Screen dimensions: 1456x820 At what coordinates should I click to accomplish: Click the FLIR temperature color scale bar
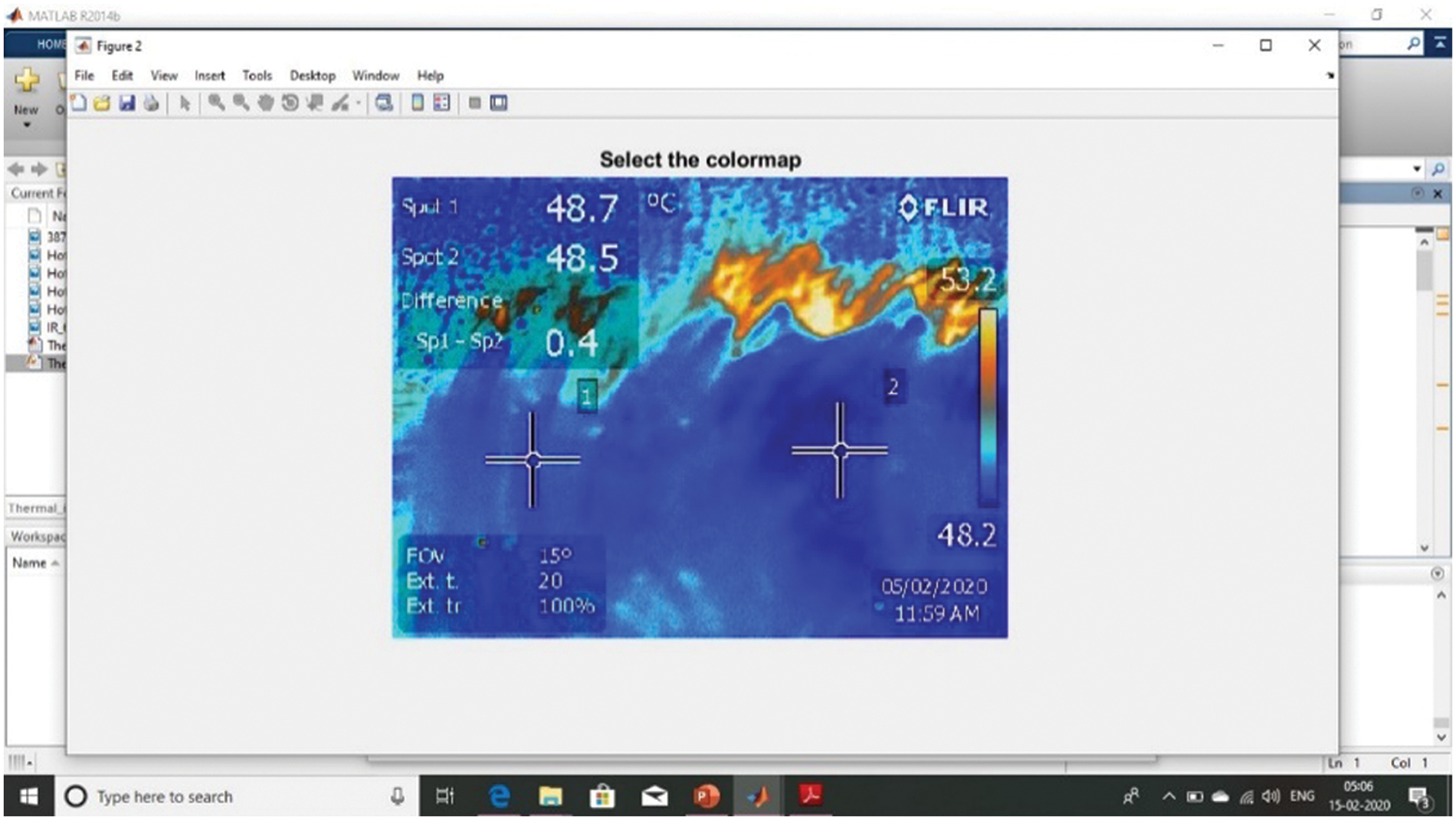(989, 406)
